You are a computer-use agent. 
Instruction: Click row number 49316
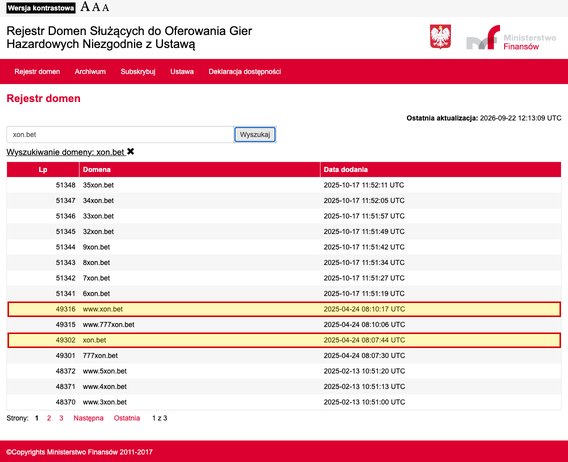point(66,309)
